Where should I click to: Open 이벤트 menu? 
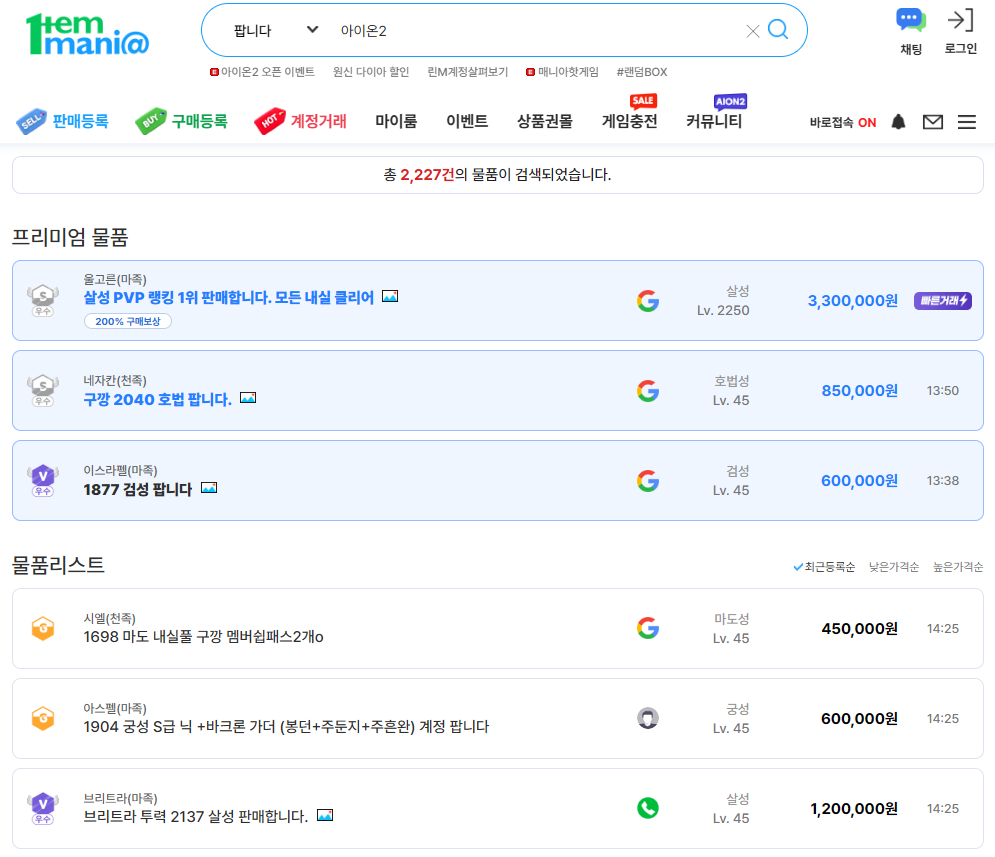(x=467, y=121)
